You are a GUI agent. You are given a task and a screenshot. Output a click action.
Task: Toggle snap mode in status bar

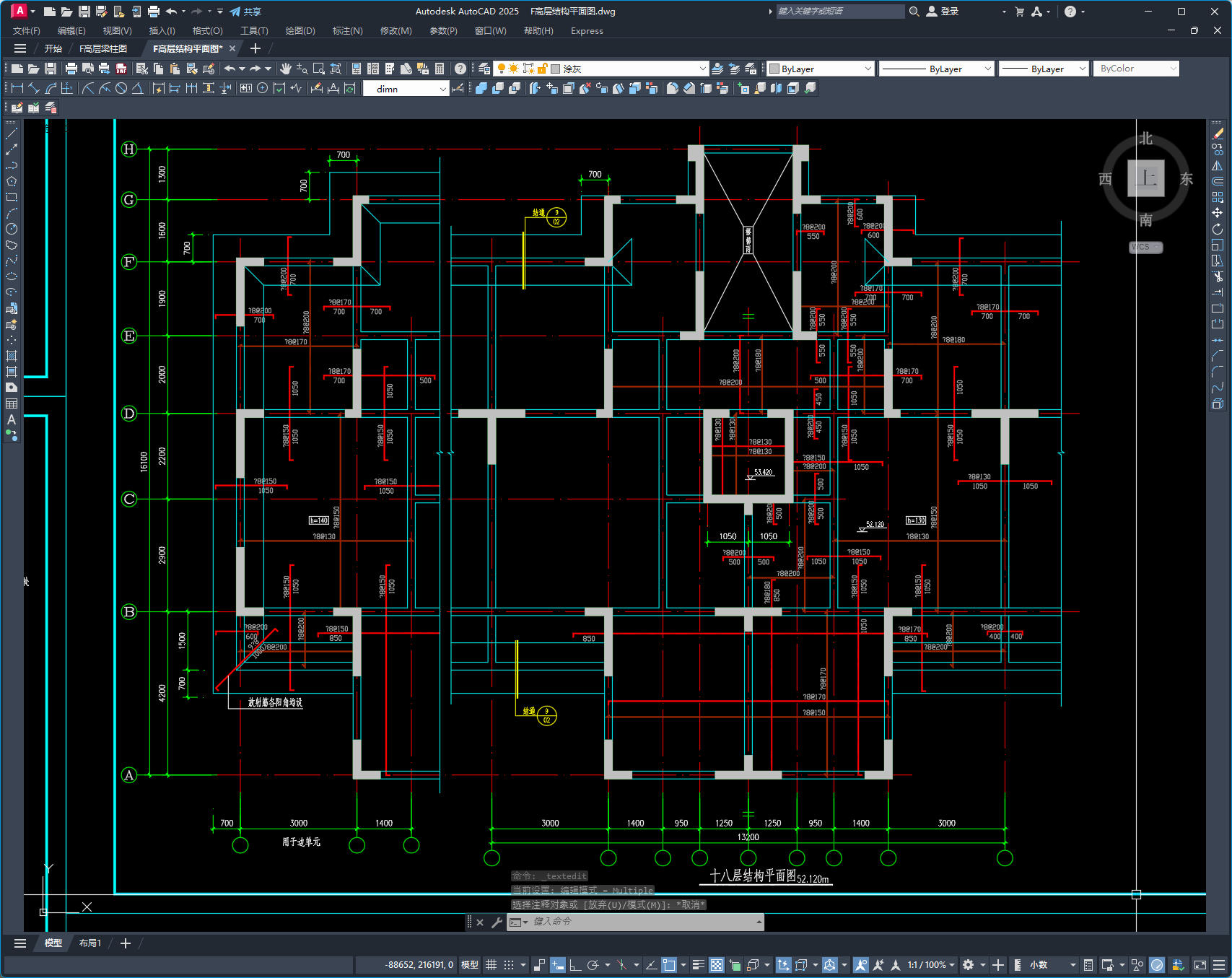coord(509,965)
